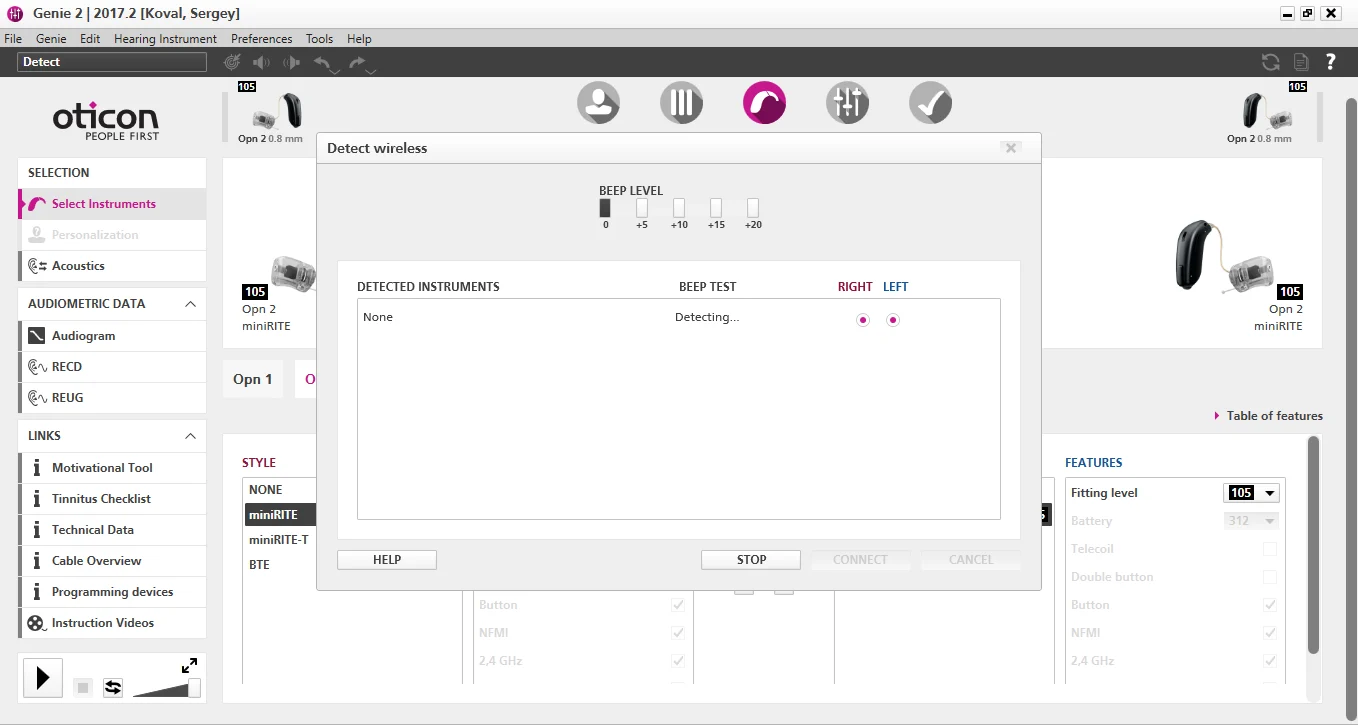The width and height of the screenshot is (1358, 725).
Task: Open the Hearing Instrument menu
Action: pyautogui.click(x=165, y=39)
